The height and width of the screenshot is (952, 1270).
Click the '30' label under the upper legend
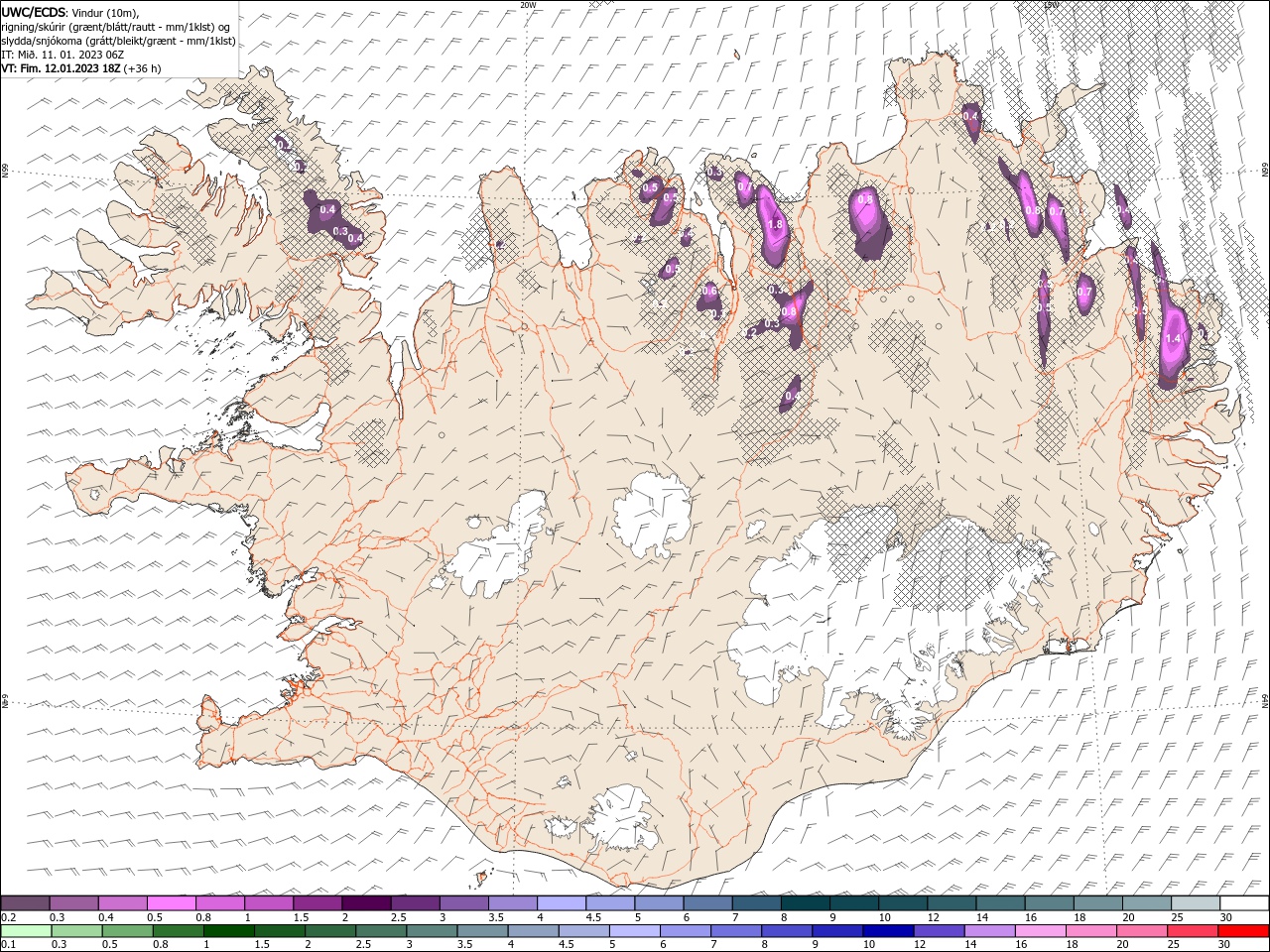tap(1226, 917)
